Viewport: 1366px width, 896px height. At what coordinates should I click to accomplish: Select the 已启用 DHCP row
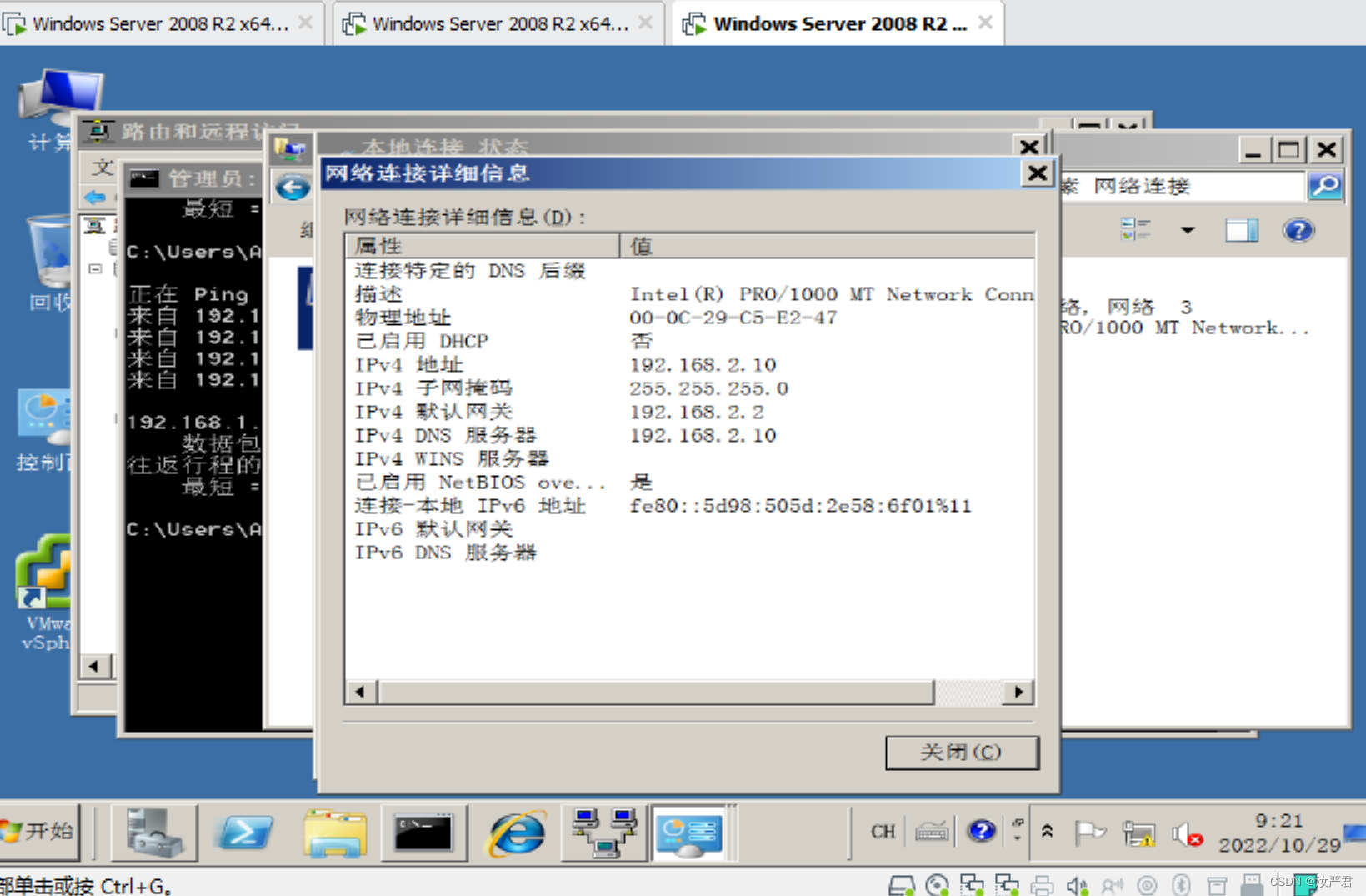pyautogui.click(x=690, y=341)
